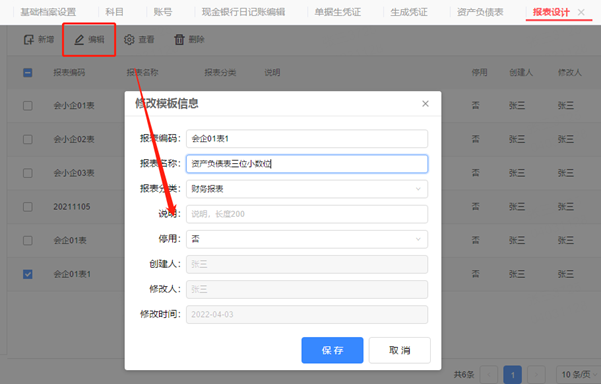Open the 10 条/页 page size dropdown
601x384 pixels.
(578, 374)
